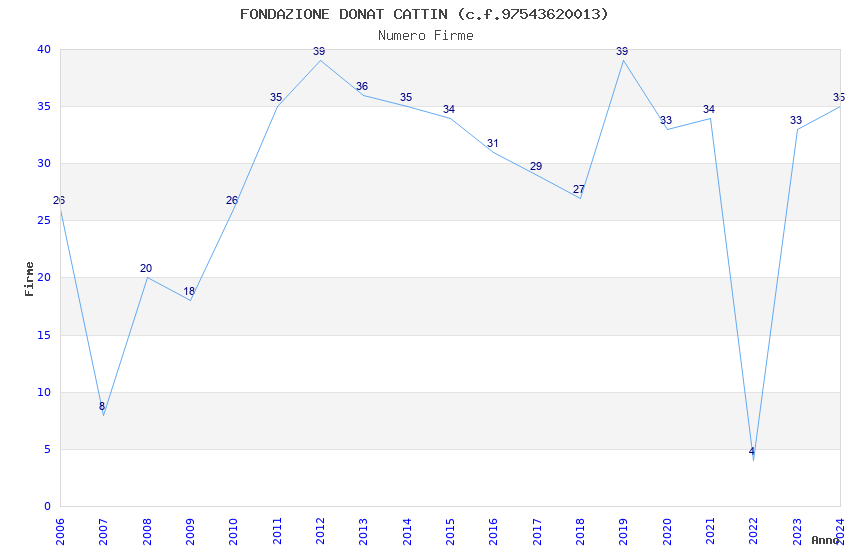Select the 2013 year label on x-axis
The width and height of the screenshot is (850, 550).
[x=363, y=532]
